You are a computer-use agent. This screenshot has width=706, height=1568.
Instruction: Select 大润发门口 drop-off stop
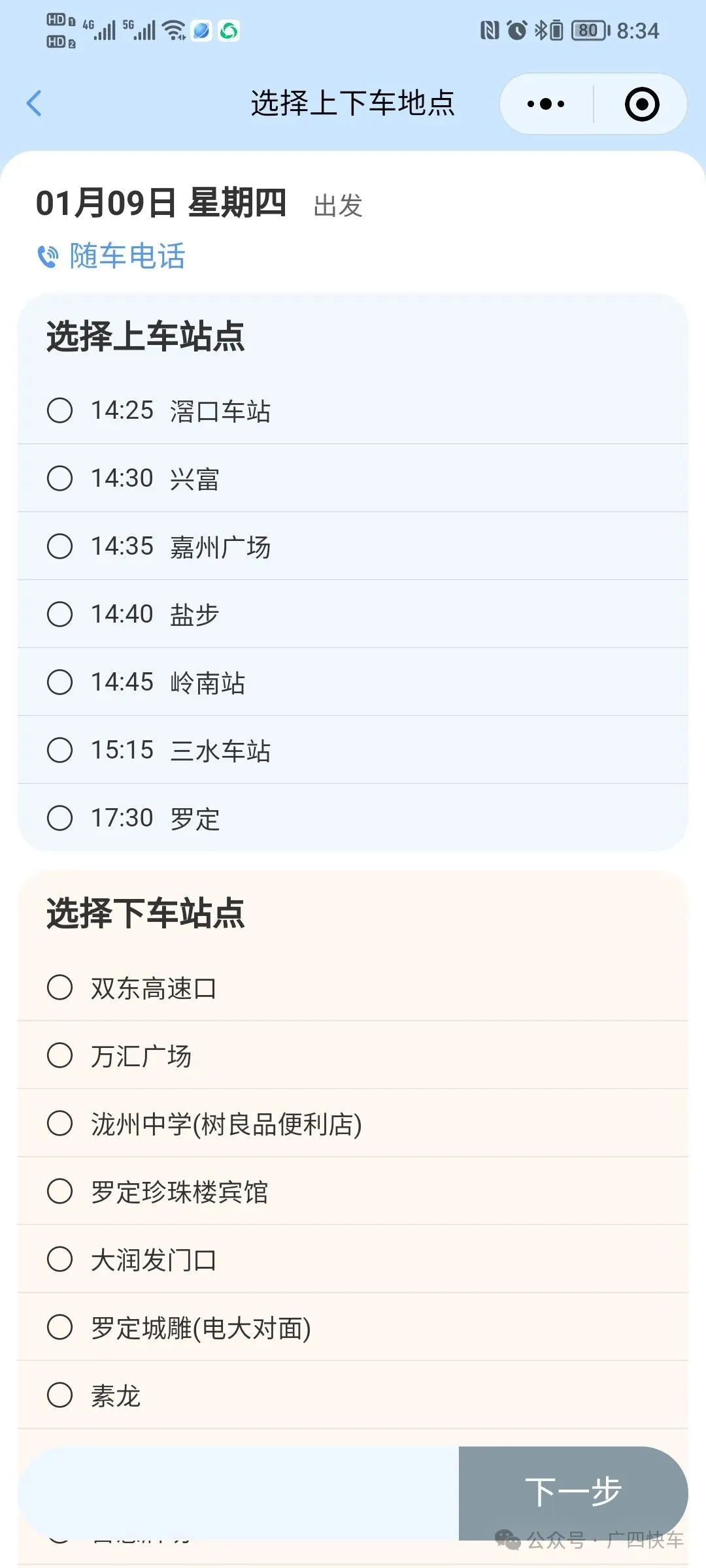[353, 1260]
